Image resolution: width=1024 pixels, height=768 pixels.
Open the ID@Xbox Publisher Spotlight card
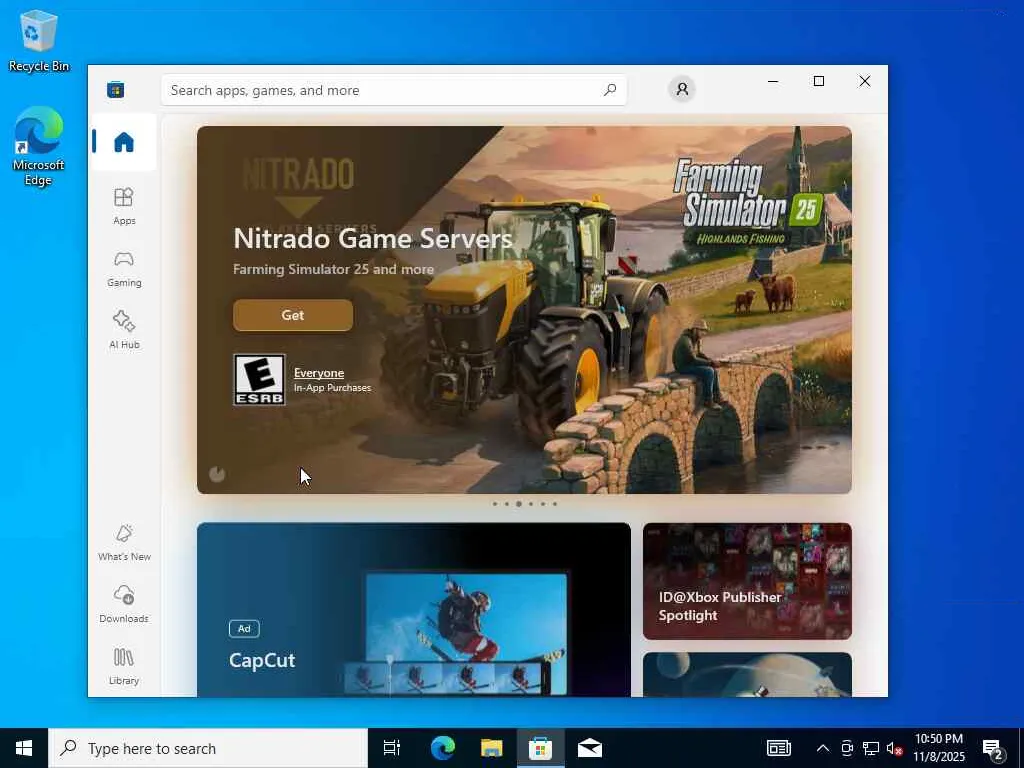click(x=747, y=581)
